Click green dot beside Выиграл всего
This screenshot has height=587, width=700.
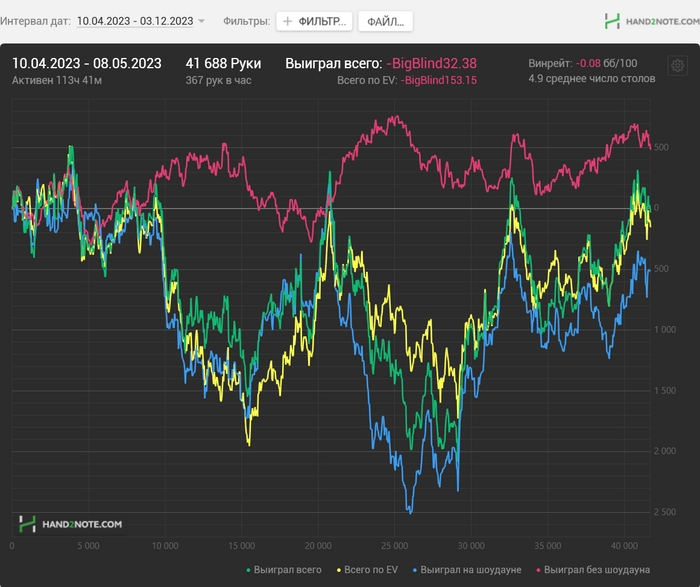248,570
